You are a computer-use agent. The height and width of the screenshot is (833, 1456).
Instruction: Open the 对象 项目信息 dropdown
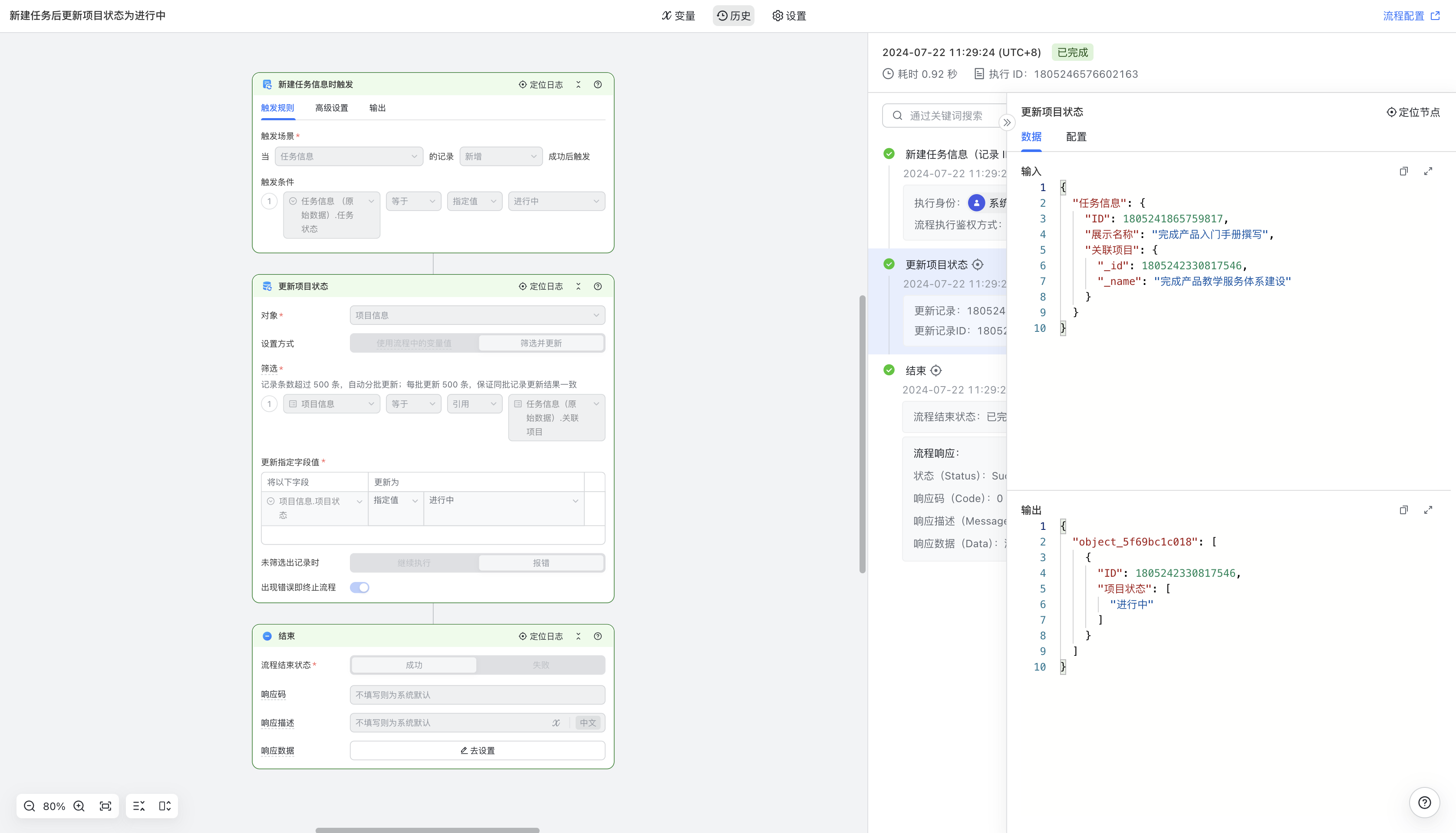[x=478, y=315]
